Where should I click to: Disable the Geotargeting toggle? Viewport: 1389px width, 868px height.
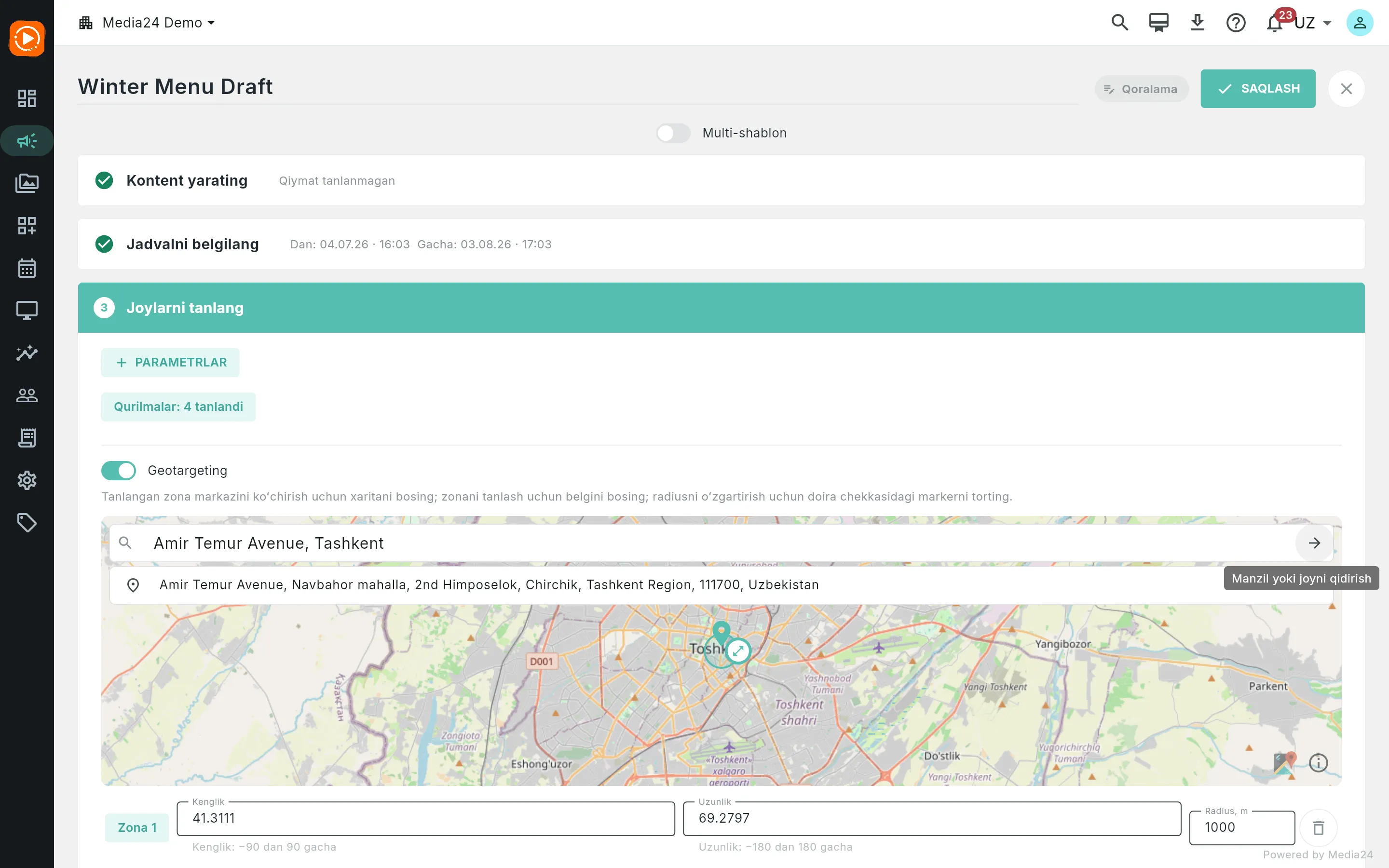[119, 470]
